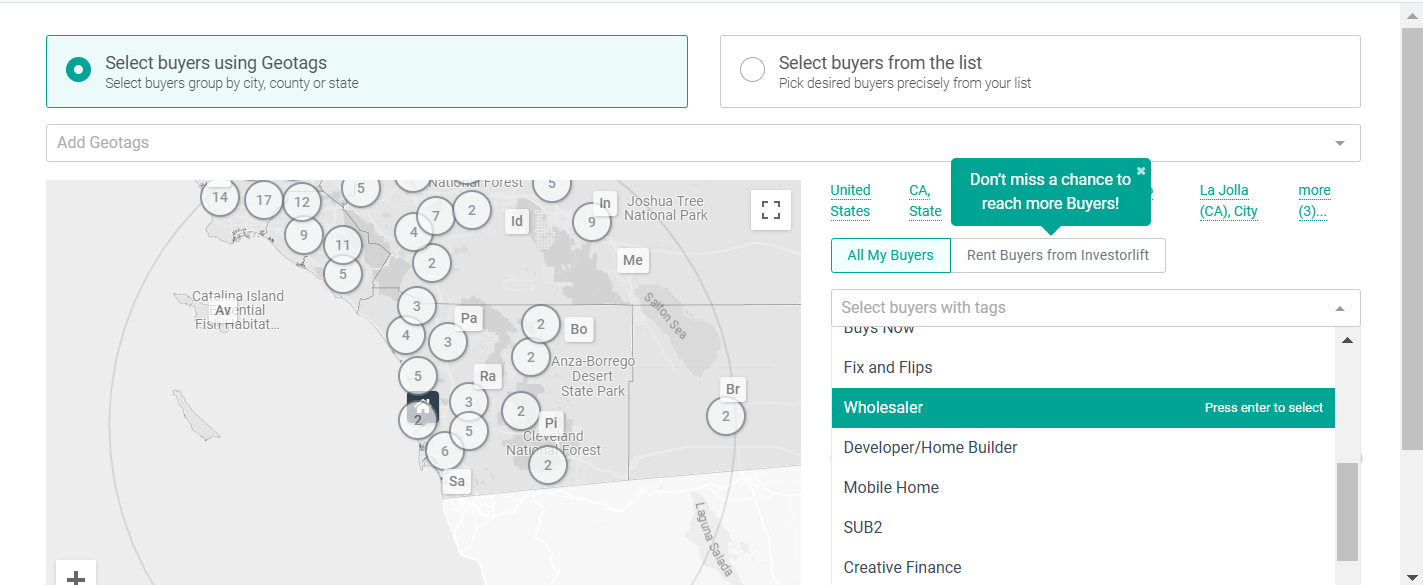
Task: Toggle map fullscreen view icon
Action: tap(770, 210)
